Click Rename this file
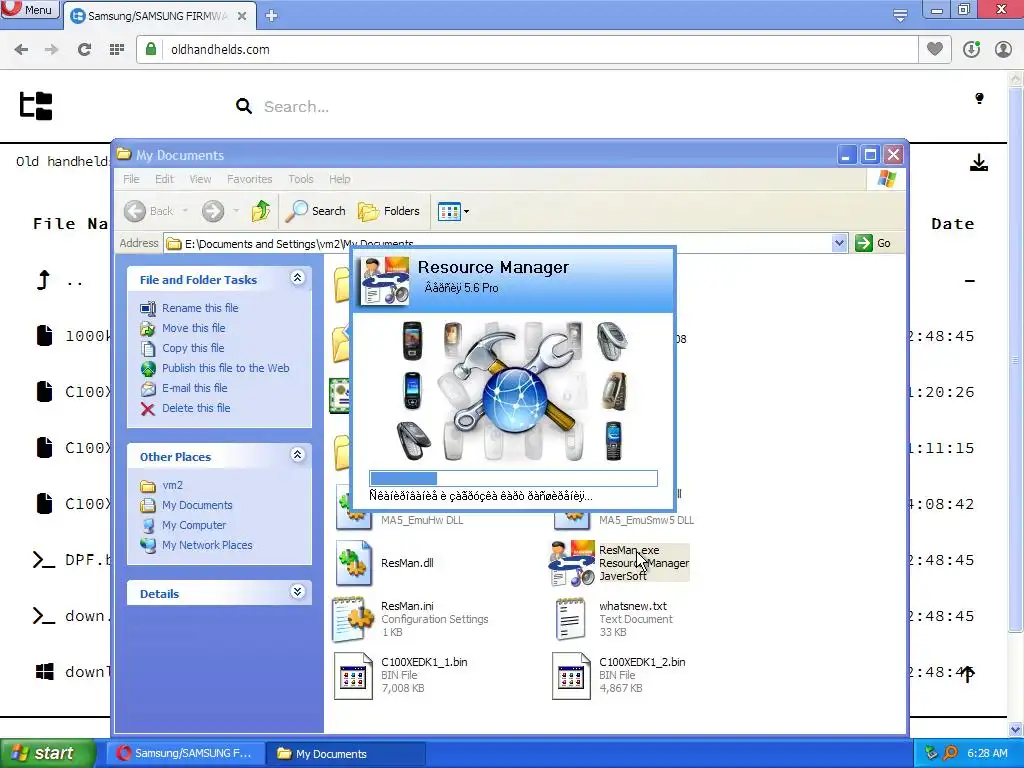This screenshot has width=1024, height=768. tap(200, 308)
